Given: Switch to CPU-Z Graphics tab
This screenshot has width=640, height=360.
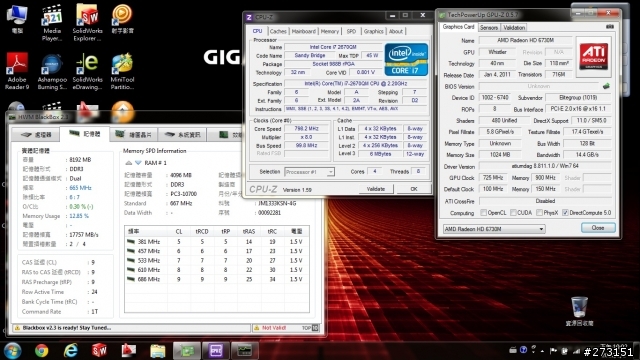Looking at the screenshot, I should [373, 31].
